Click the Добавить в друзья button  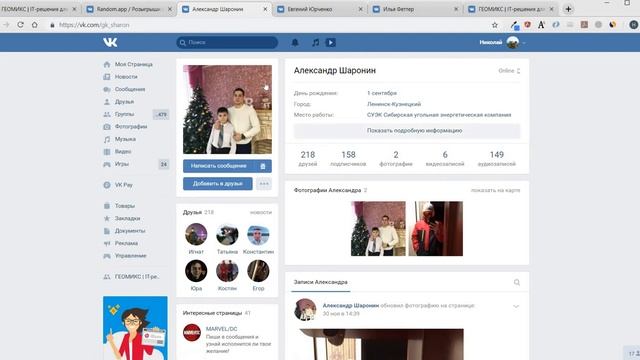tap(218, 184)
